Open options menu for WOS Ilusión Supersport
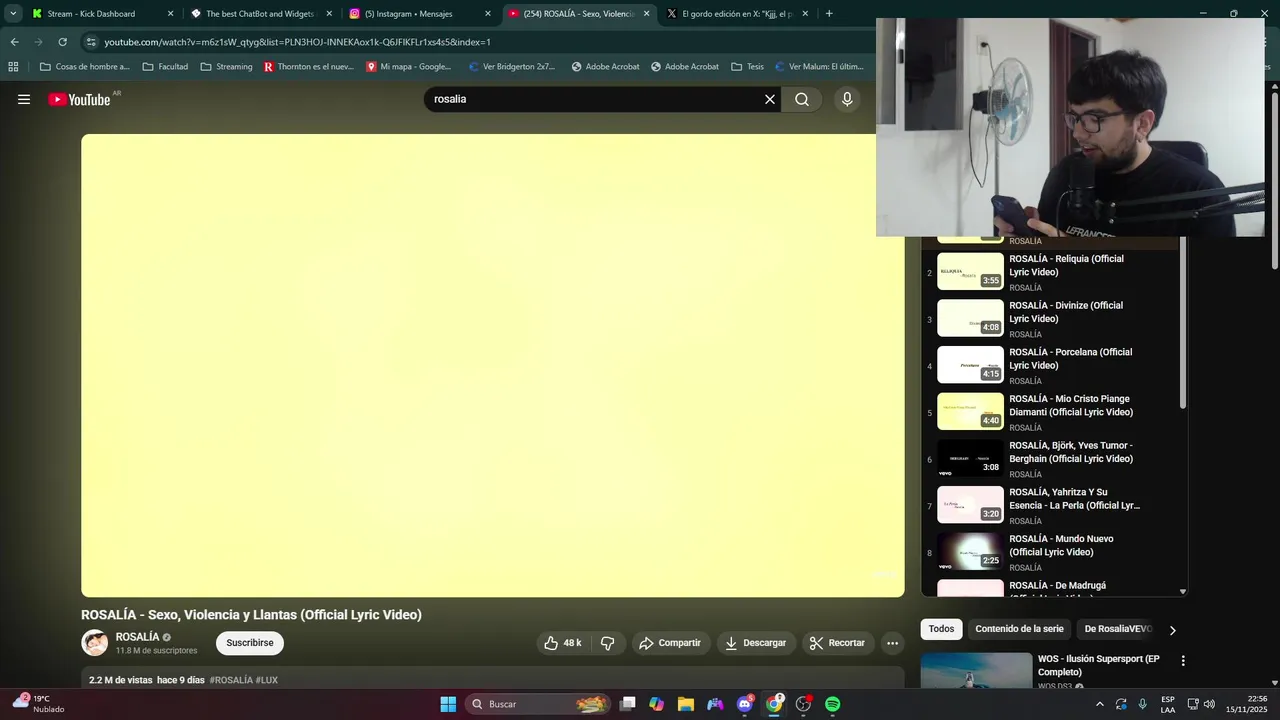This screenshot has height=720, width=1280. [1183, 661]
